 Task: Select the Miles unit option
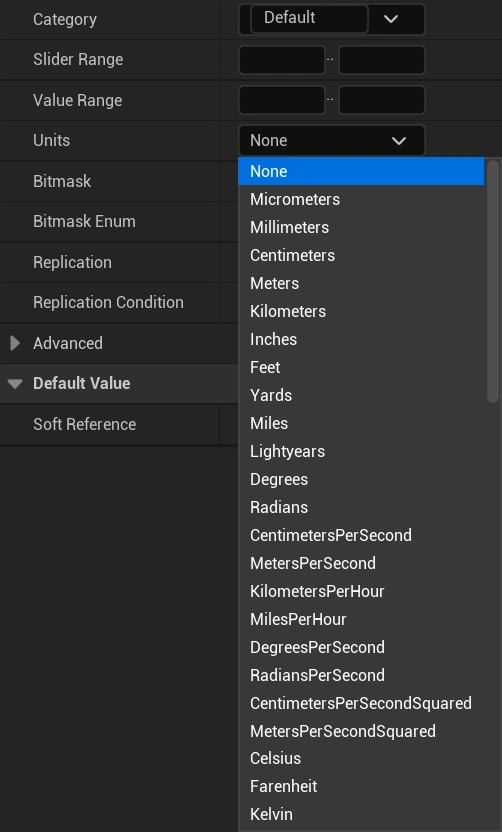tap(361, 423)
